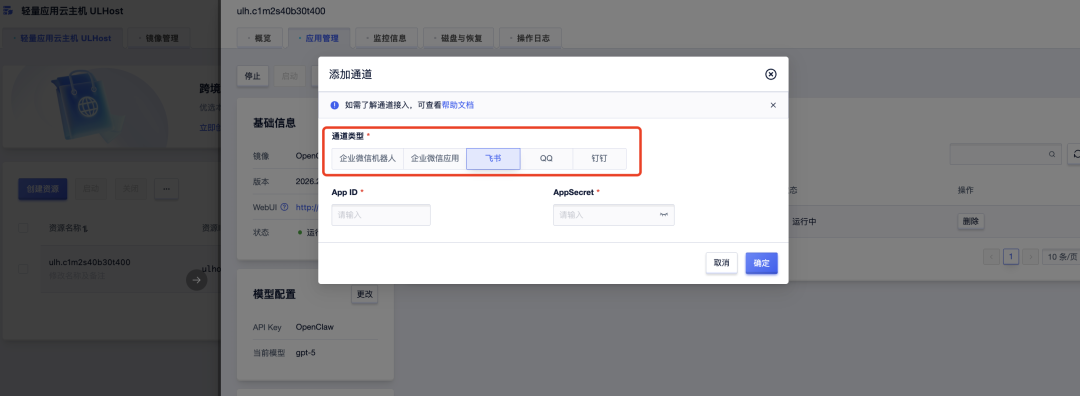1080x396 pixels.
Task: Select 企业微信机器人 channel type
Action: point(367,158)
